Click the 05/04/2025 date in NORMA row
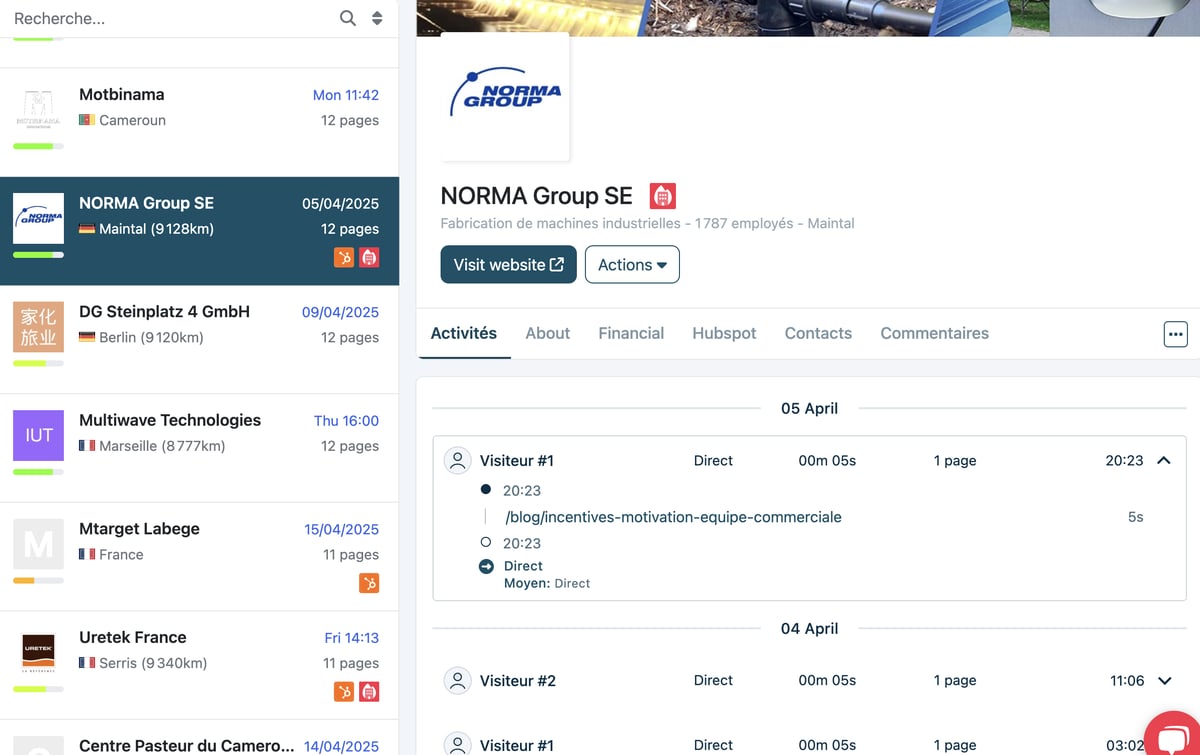 click(340, 203)
